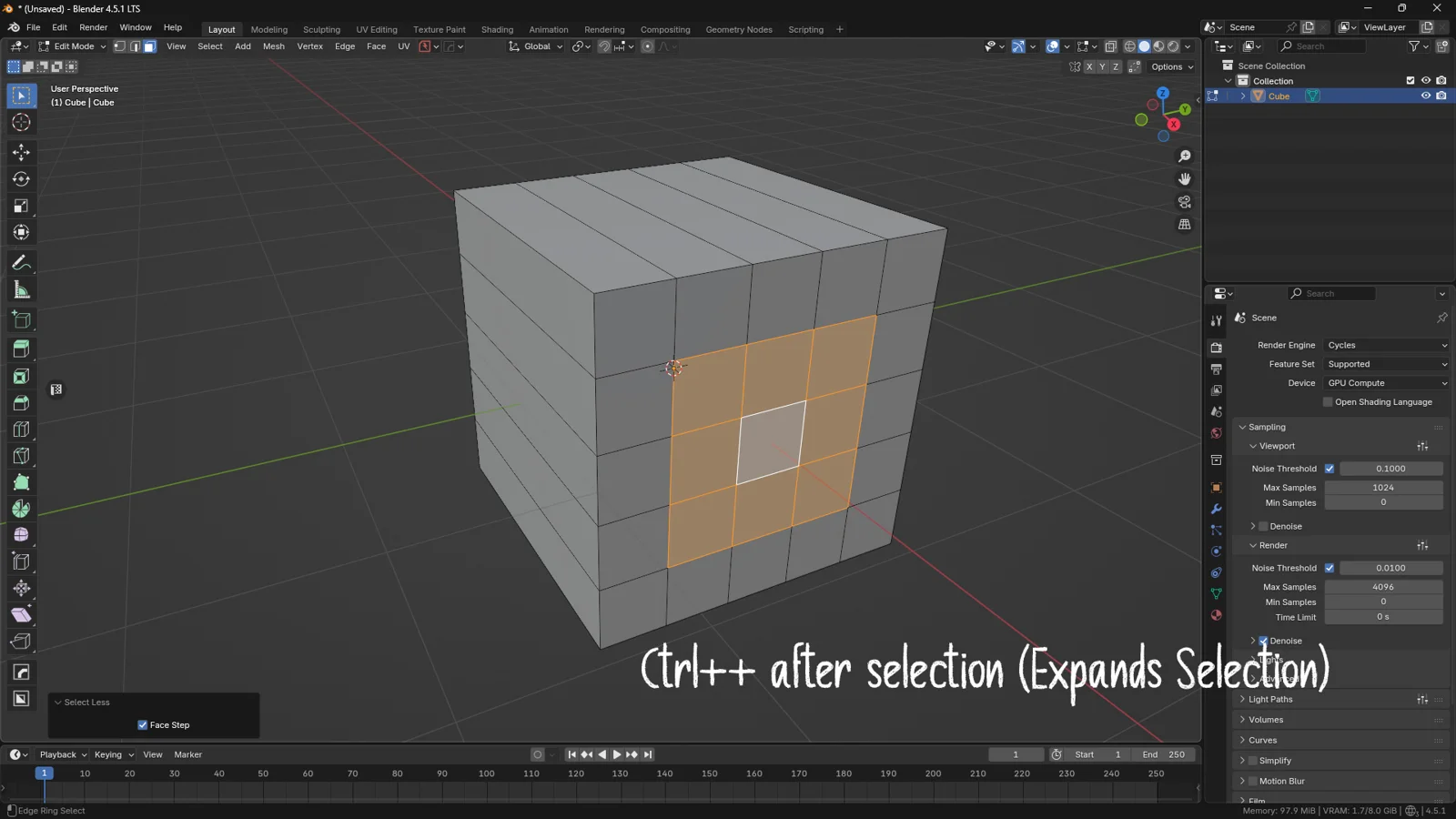
Task: Select the Scale tool
Action: [x=21, y=207]
